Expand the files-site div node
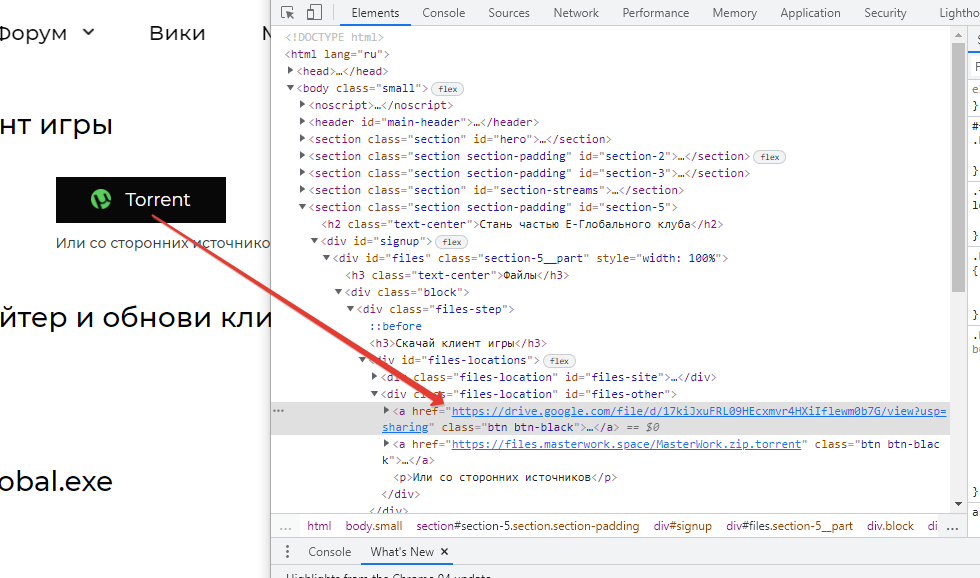 [374, 376]
